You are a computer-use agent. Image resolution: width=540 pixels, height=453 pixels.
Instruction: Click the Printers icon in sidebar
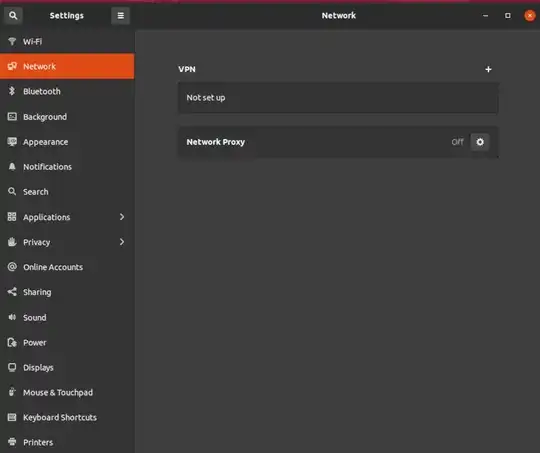[12, 442]
